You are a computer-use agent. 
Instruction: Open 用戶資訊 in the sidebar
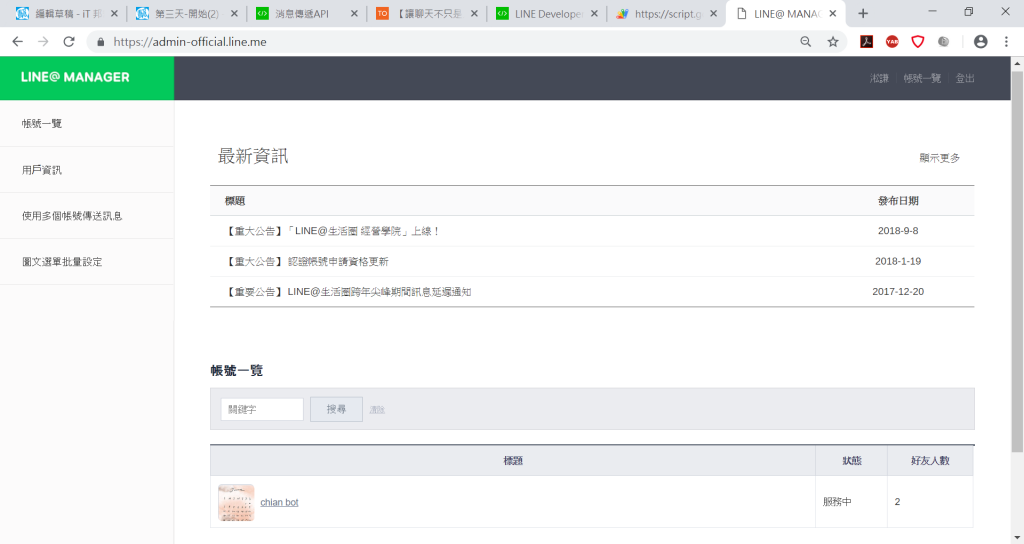tap(87, 170)
